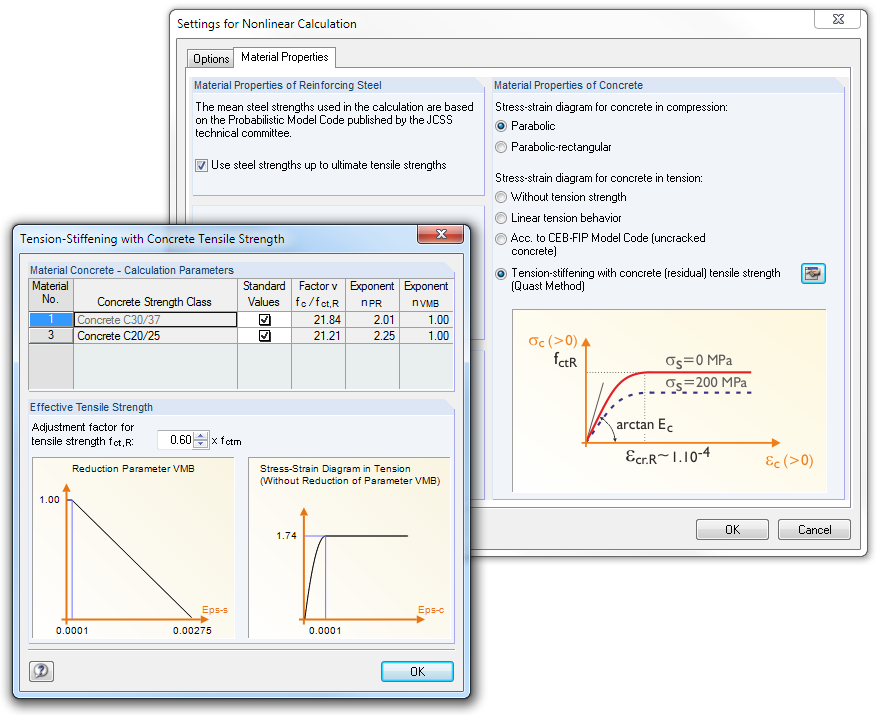The image size is (879, 715).
Task: Select the Parabolic-rectangular option
Action: (500, 146)
